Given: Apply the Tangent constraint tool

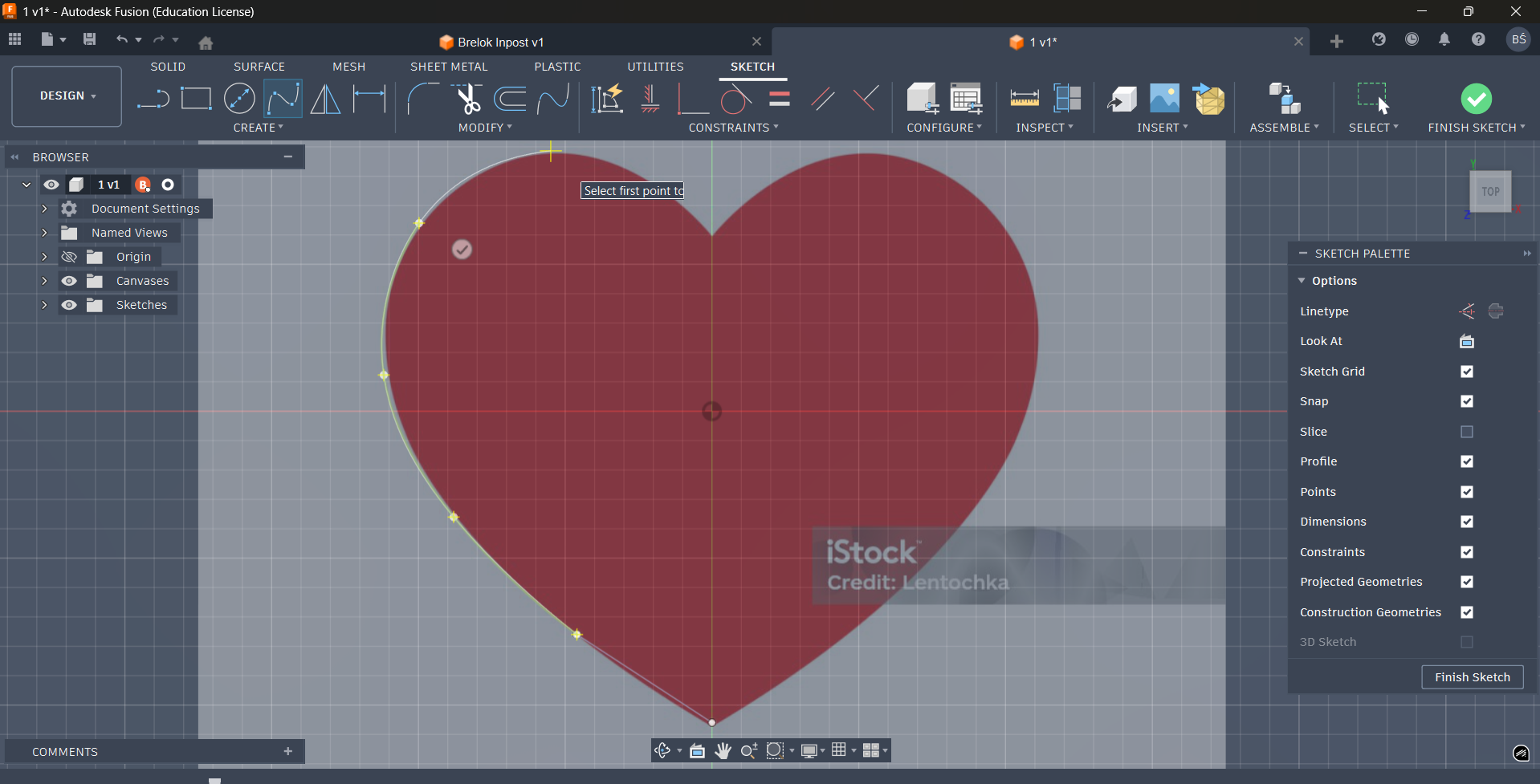Looking at the screenshot, I should (735, 100).
